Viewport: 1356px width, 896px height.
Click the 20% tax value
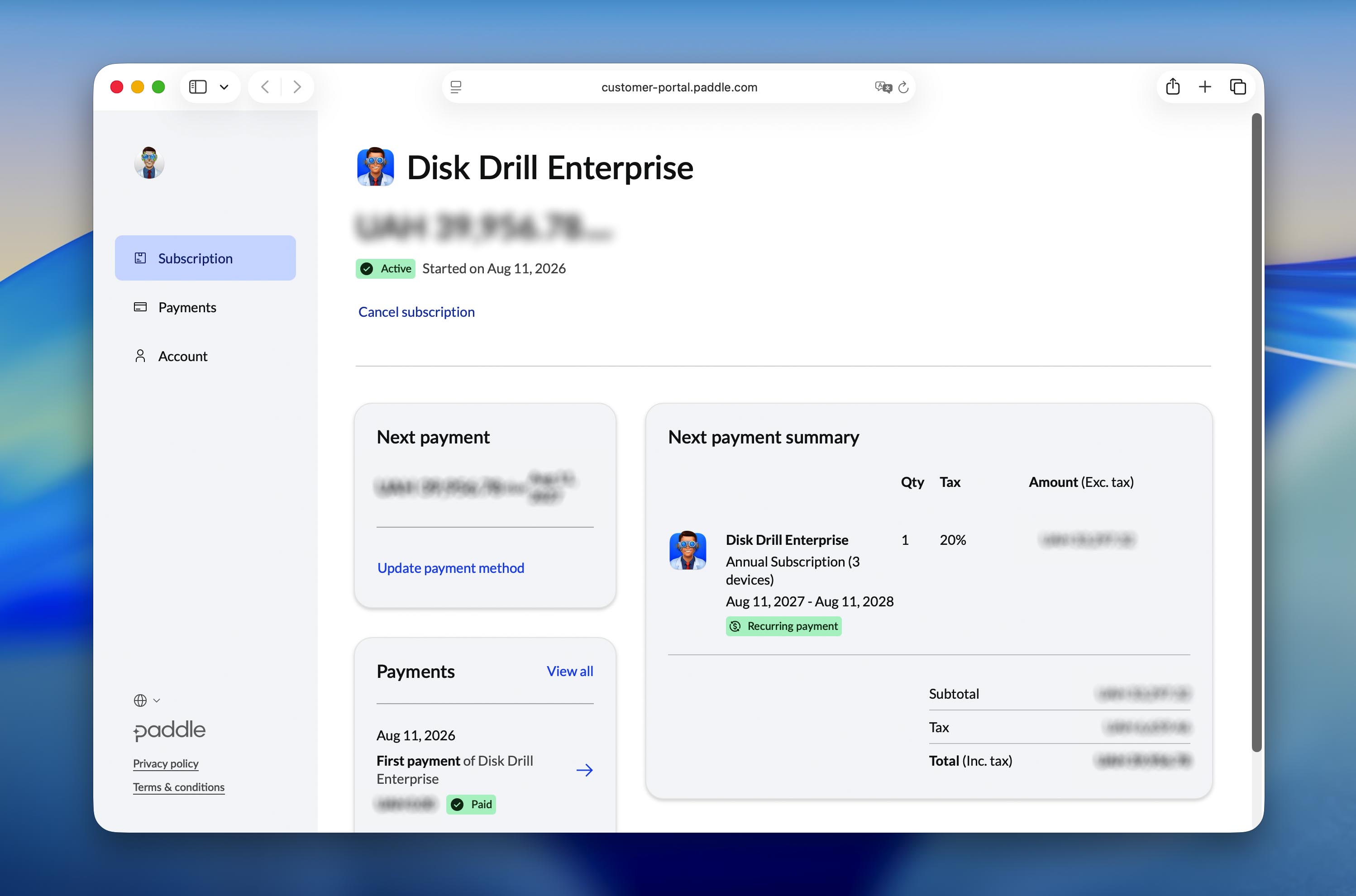[x=953, y=539]
